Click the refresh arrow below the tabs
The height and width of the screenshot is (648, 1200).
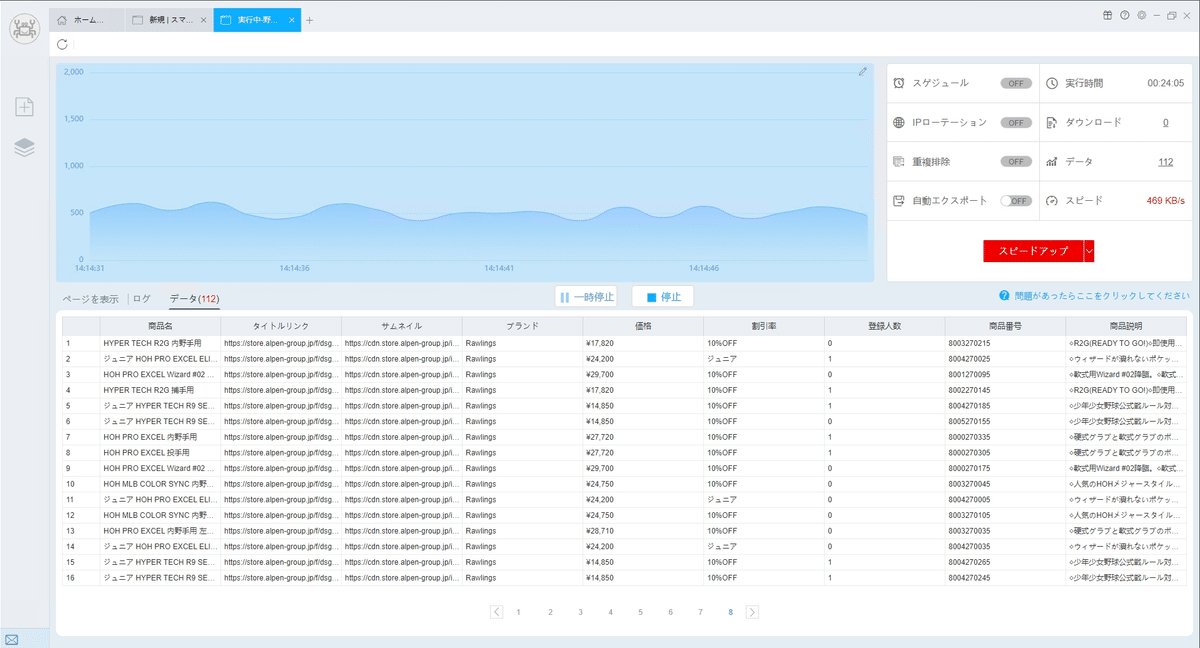click(63, 44)
